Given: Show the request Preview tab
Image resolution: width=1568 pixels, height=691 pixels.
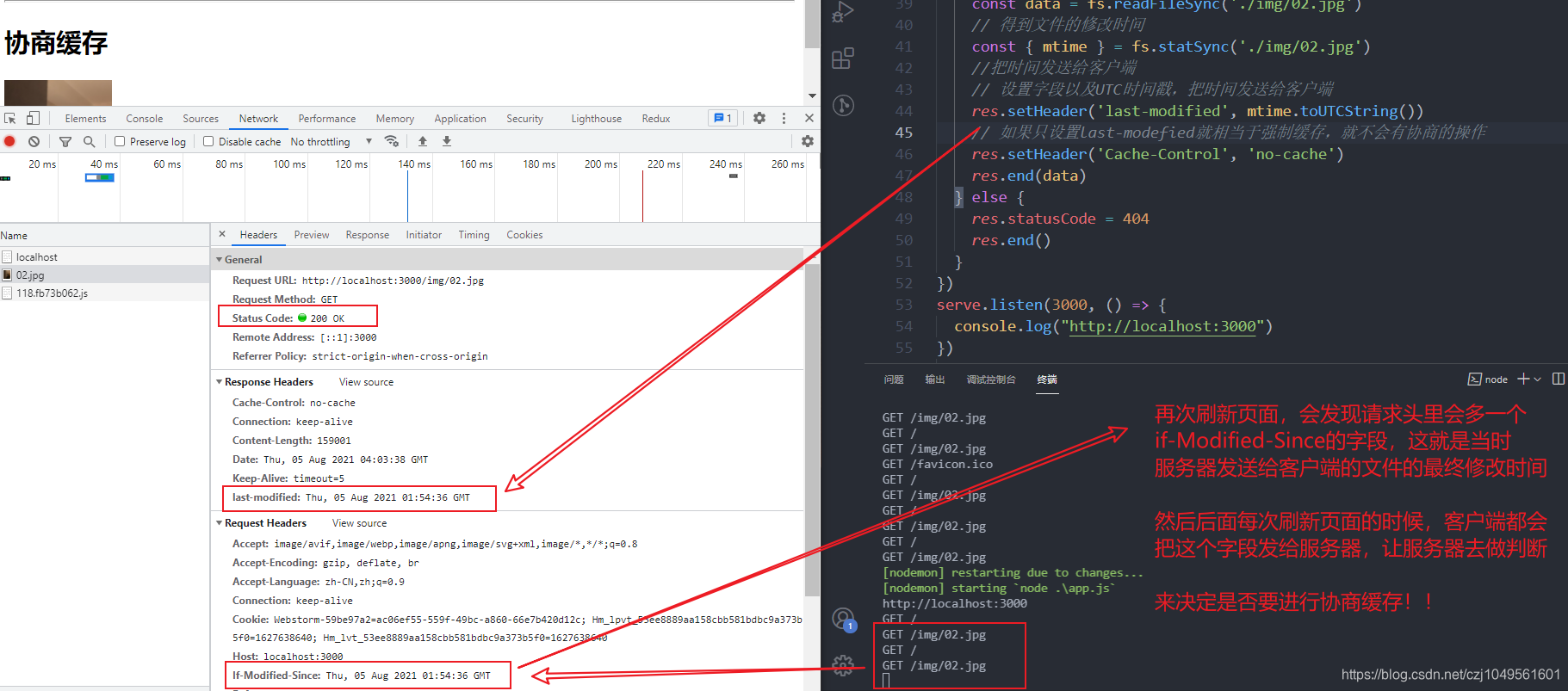Looking at the screenshot, I should click(x=311, y=235).
